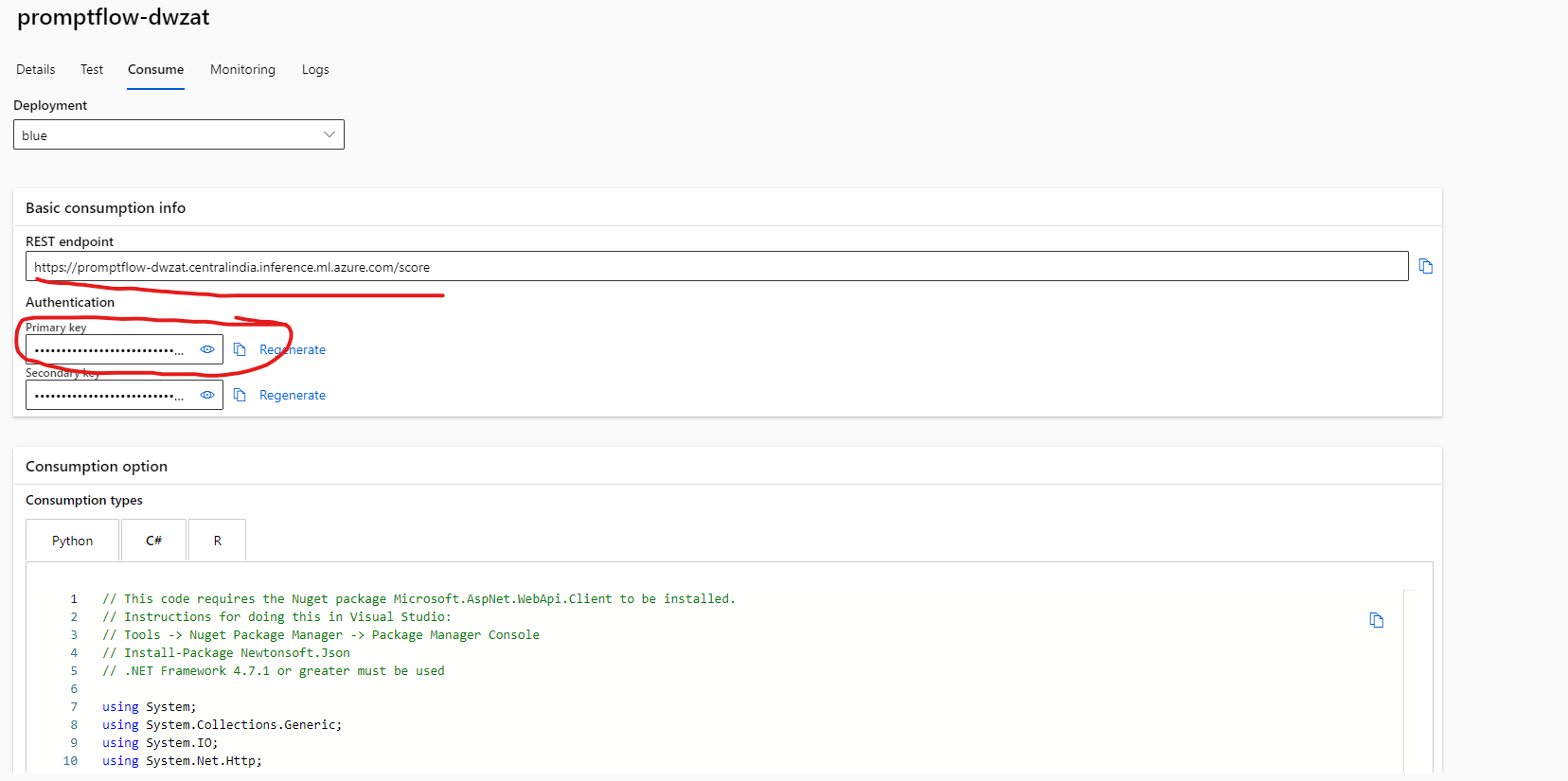The height and width of the screenshot is (781, 1568).
Task: Reveal the Secondary key eye icon
Action: pos(207,395)
